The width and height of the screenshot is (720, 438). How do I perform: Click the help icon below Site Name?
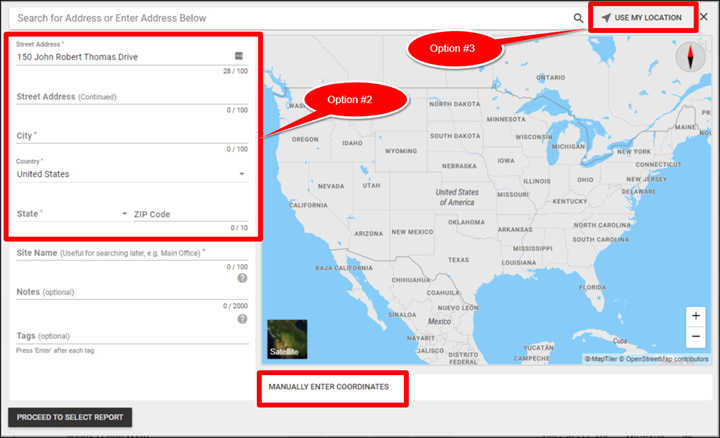click(x=242, y=278)
